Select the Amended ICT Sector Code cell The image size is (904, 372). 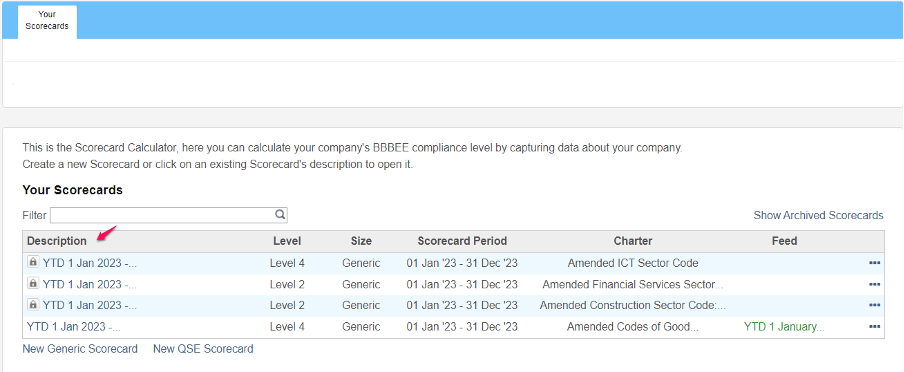coord(633,263)
